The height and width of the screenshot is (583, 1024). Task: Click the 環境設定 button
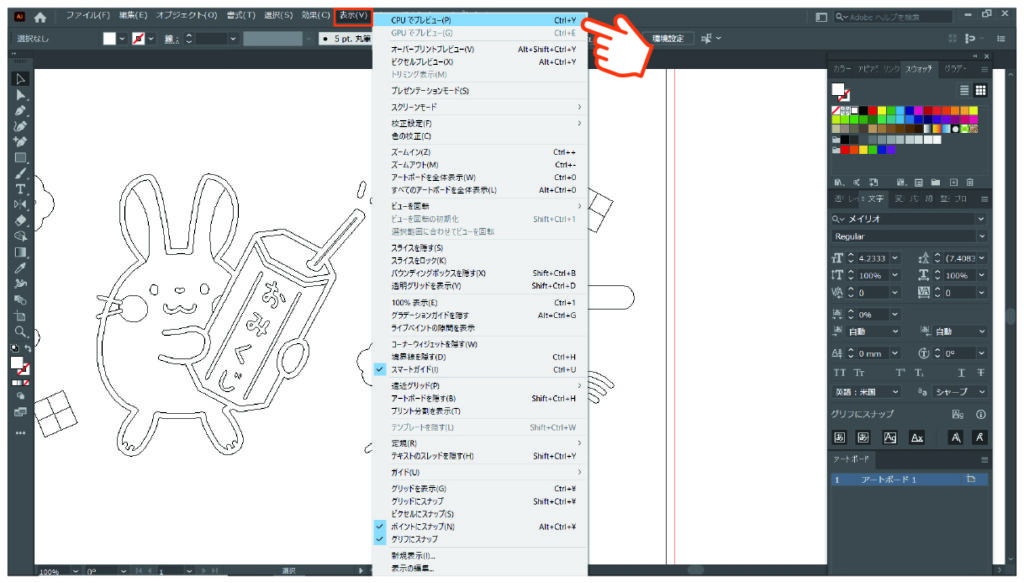click(668, 39)
